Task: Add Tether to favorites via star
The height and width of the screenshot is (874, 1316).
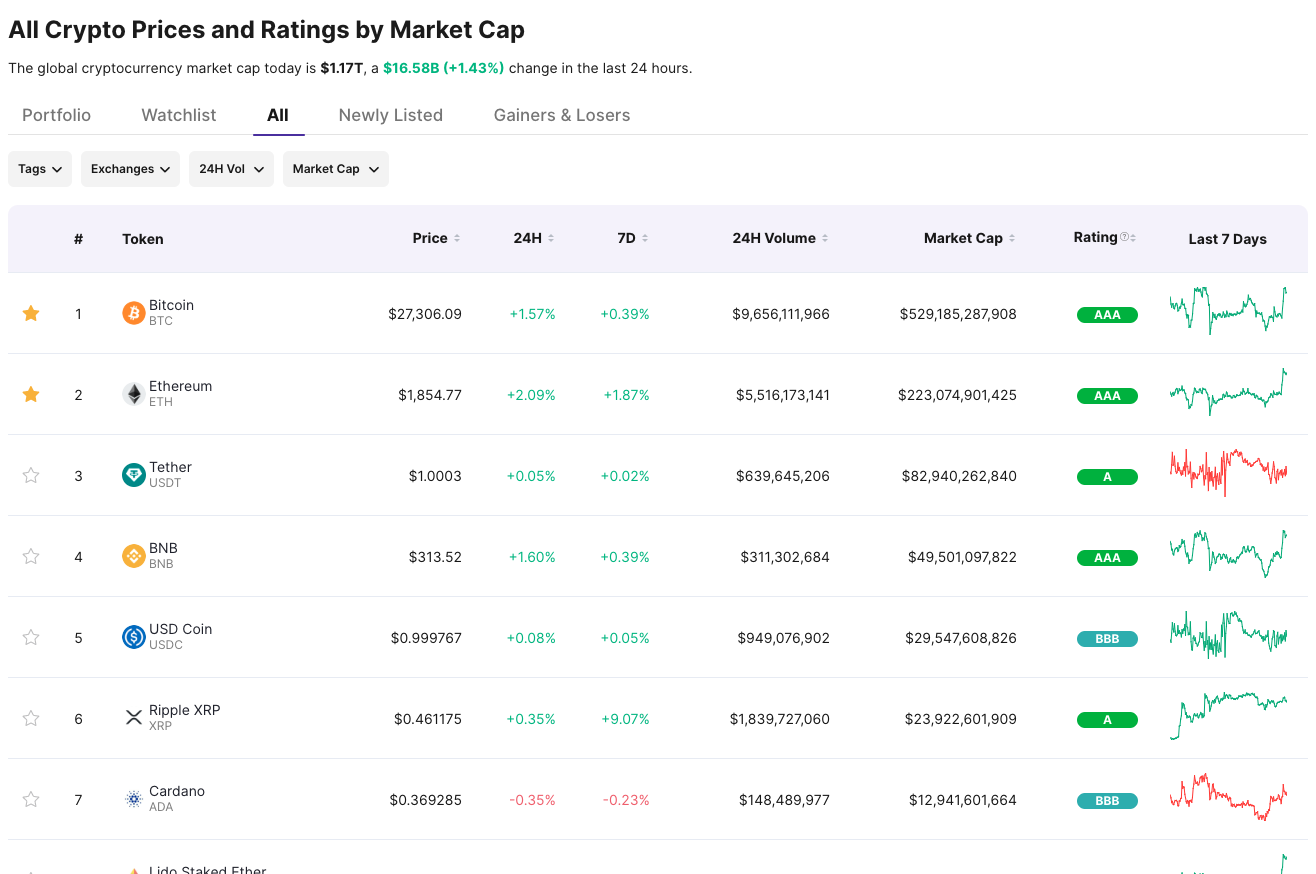Action: [x=30, y=475]
